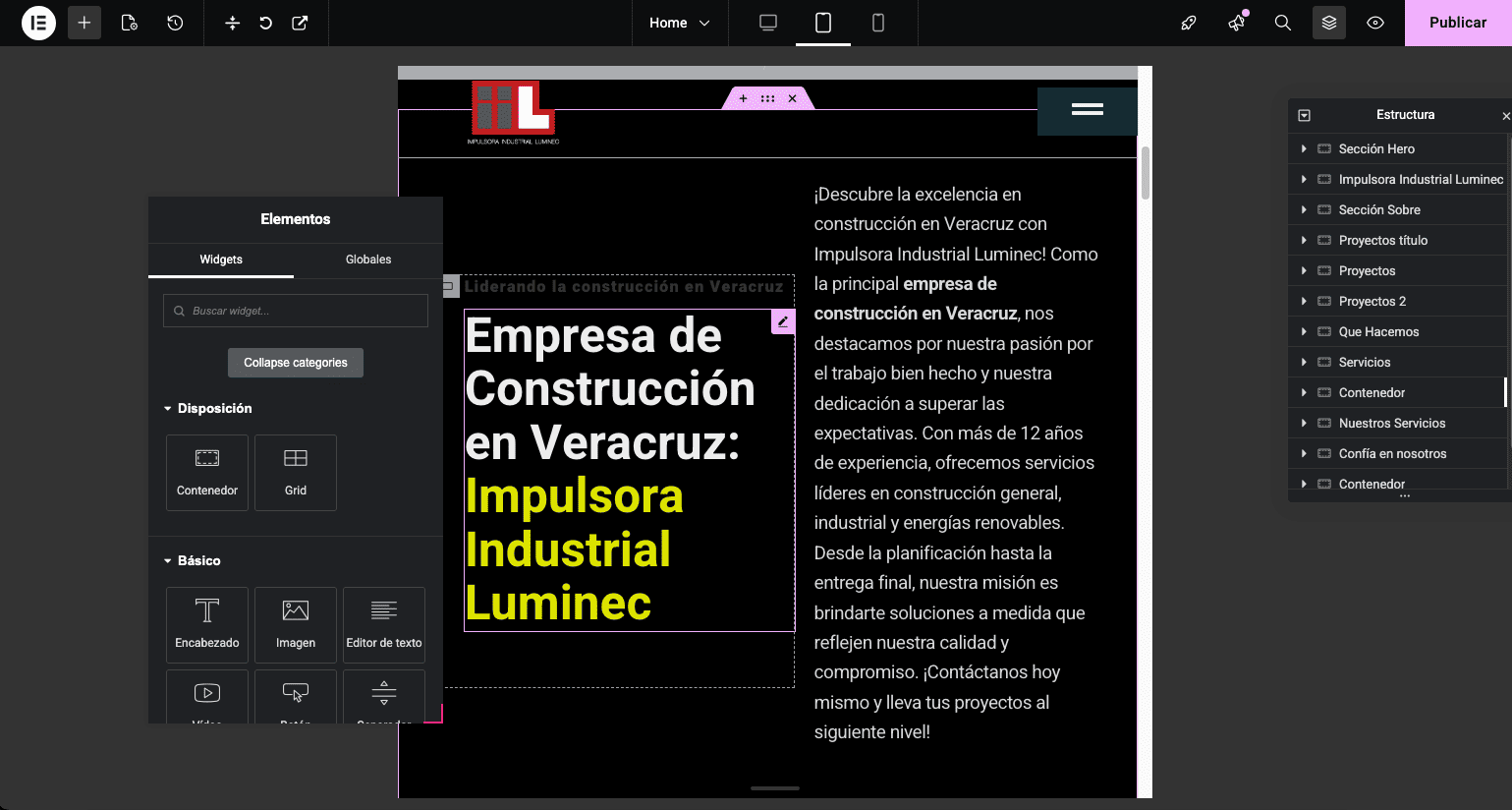The width and height of the screenshot is (1512, 810).
Task: Add a container via section handle plus
Action: point(743,98)
